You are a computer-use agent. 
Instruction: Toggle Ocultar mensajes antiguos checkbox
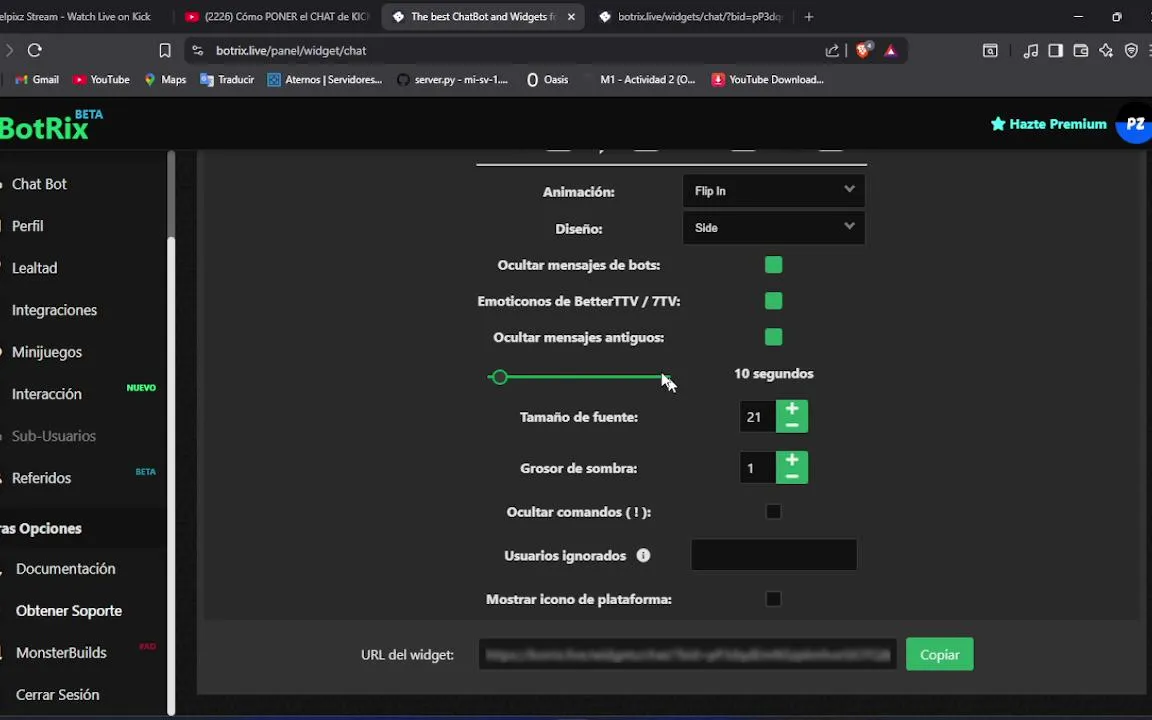[773, 336]
